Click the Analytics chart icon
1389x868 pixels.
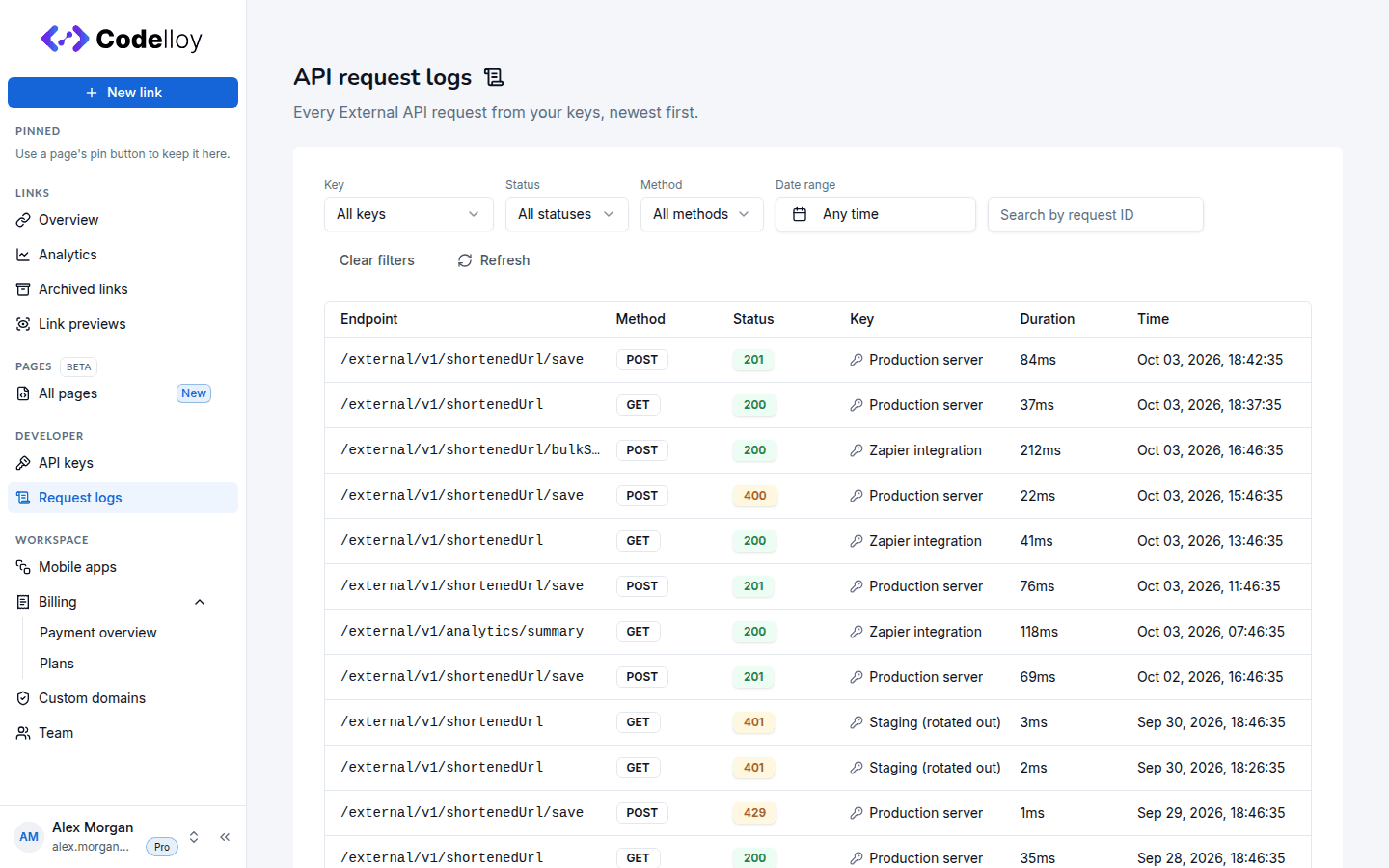pyautogui.click(x=23, y=255)
